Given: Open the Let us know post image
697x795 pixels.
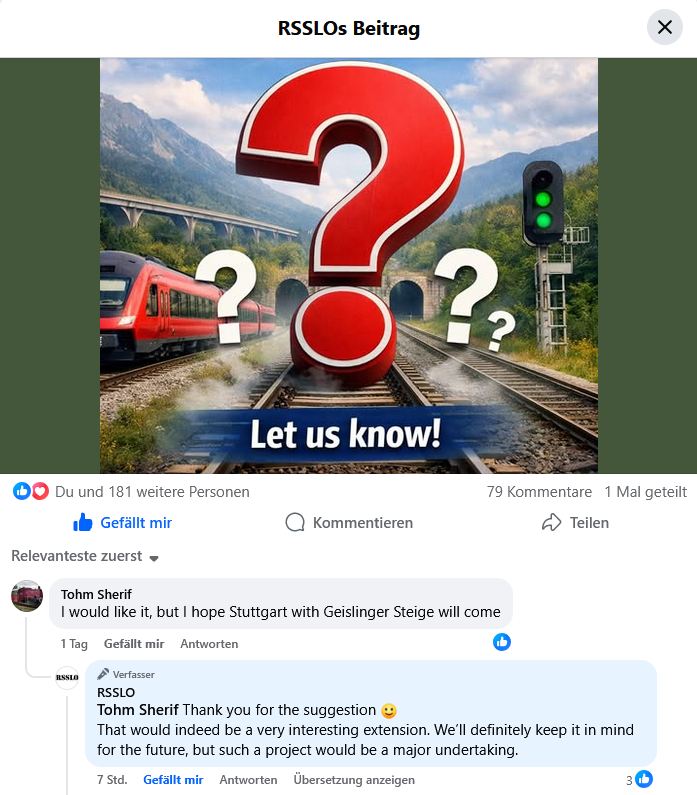Looking at the screenshot, I should [349, 265].
